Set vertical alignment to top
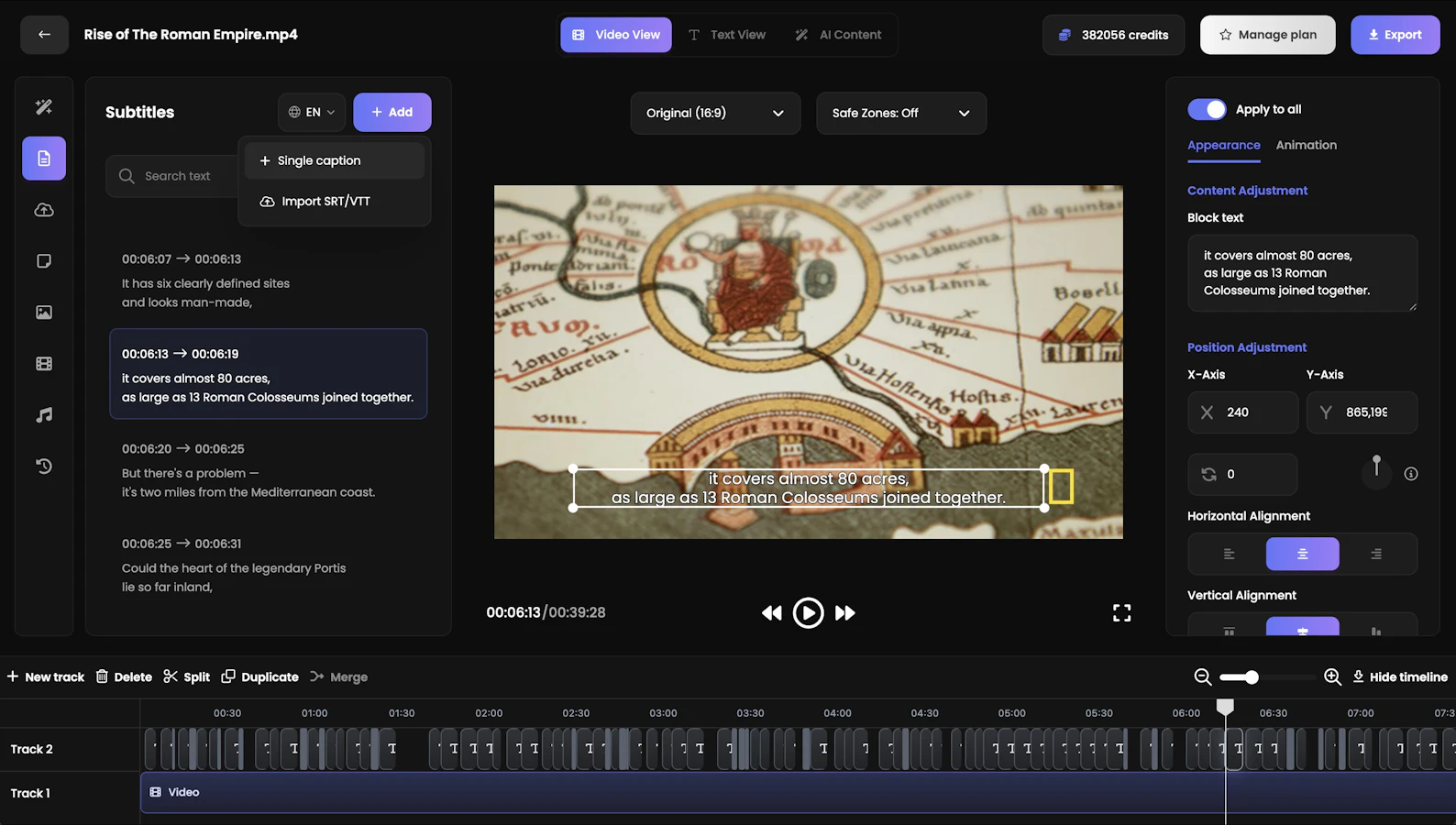This screenshot has height=825, width=1456. [x=1229, y=628]
